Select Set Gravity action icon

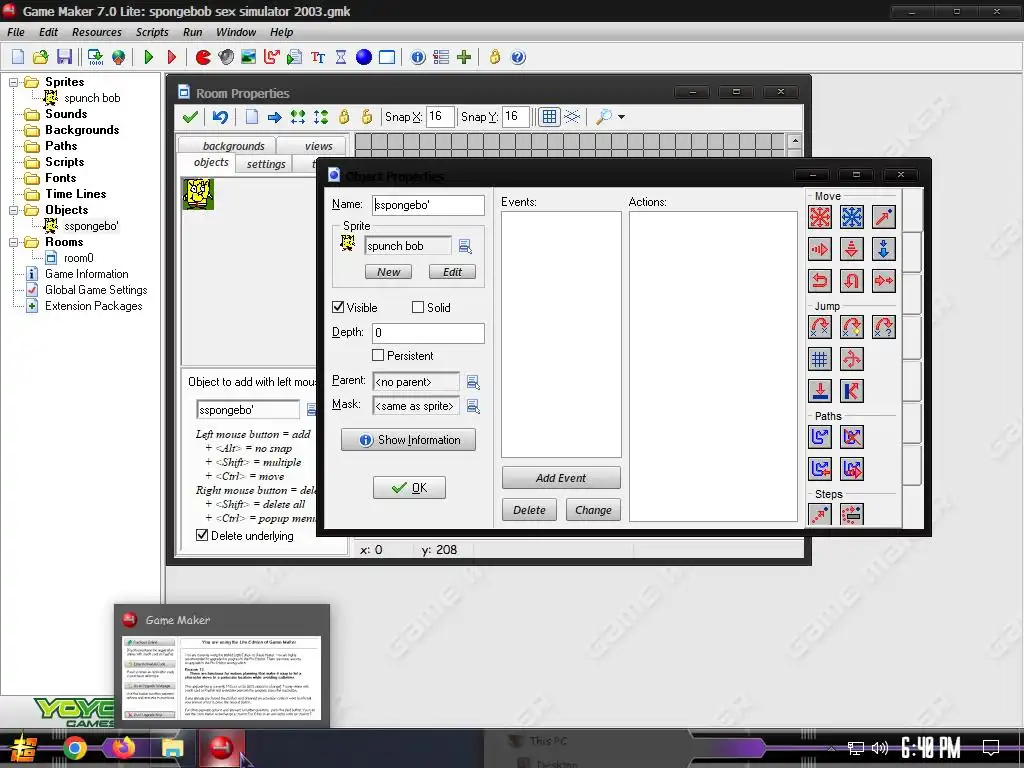click(x=884, y=249)
